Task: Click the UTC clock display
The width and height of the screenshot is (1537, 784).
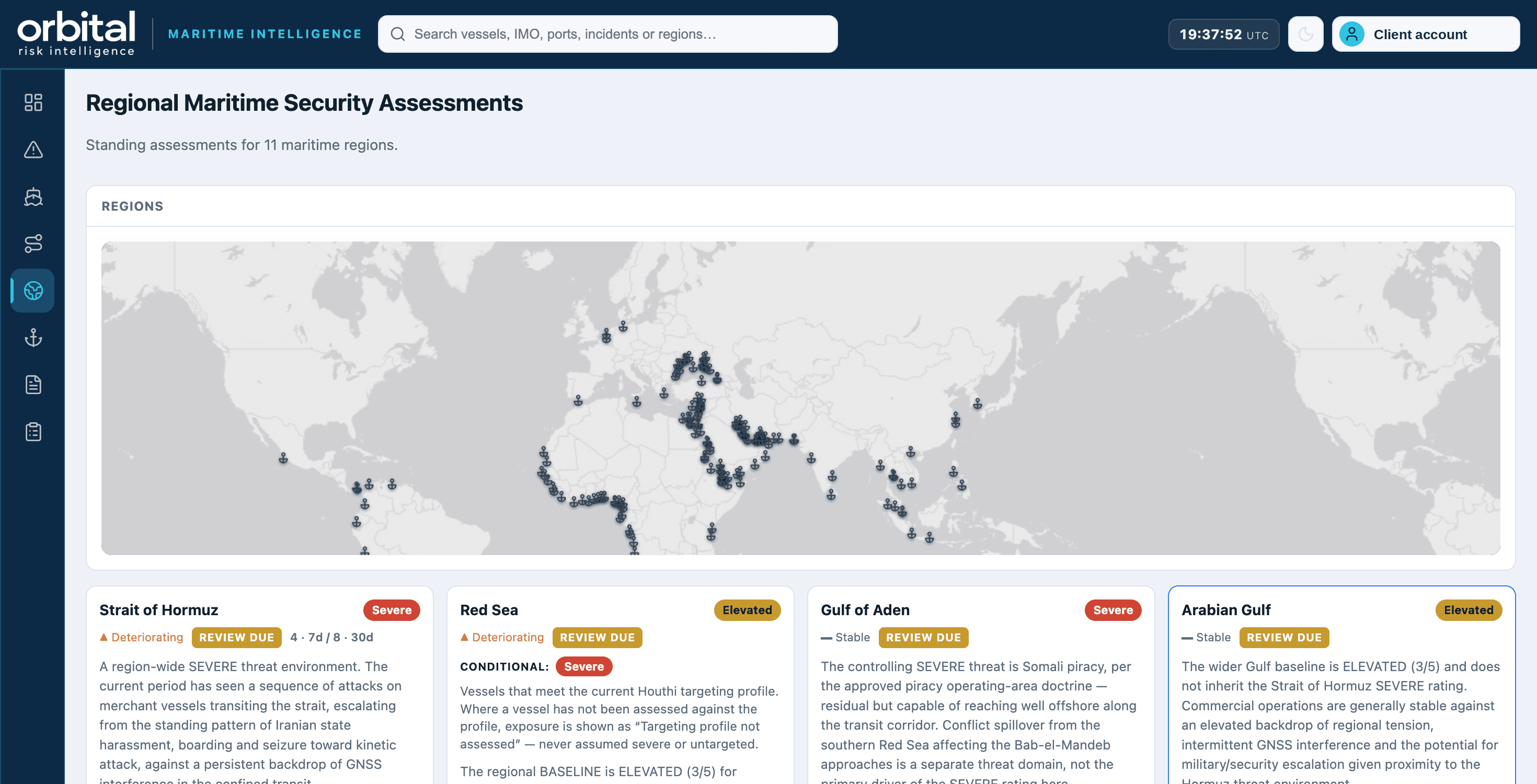Action: tap(1223, 34)
